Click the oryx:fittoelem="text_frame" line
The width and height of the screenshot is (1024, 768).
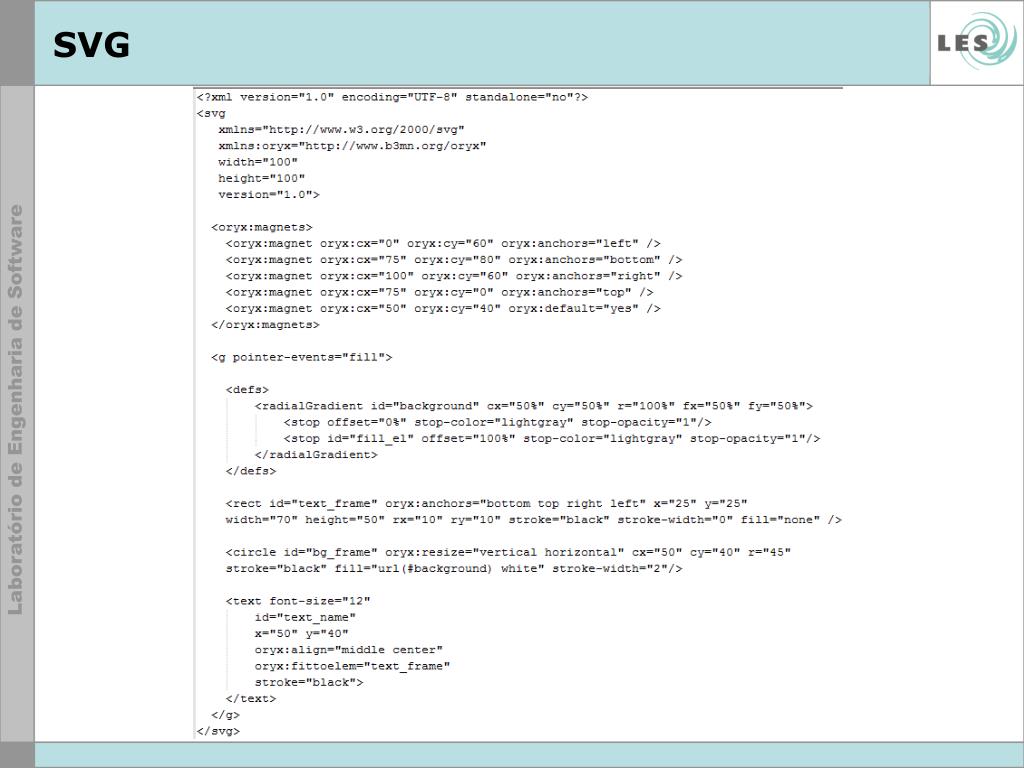tap(352, 666)
